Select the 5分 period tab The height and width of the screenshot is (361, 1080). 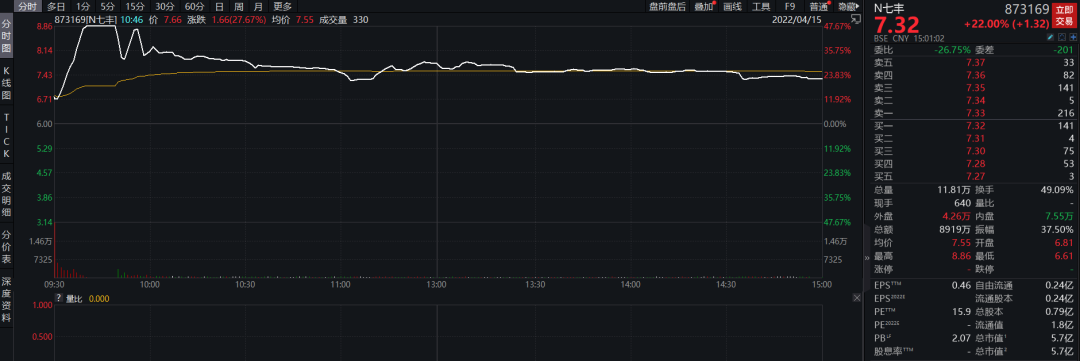[107, 6]
